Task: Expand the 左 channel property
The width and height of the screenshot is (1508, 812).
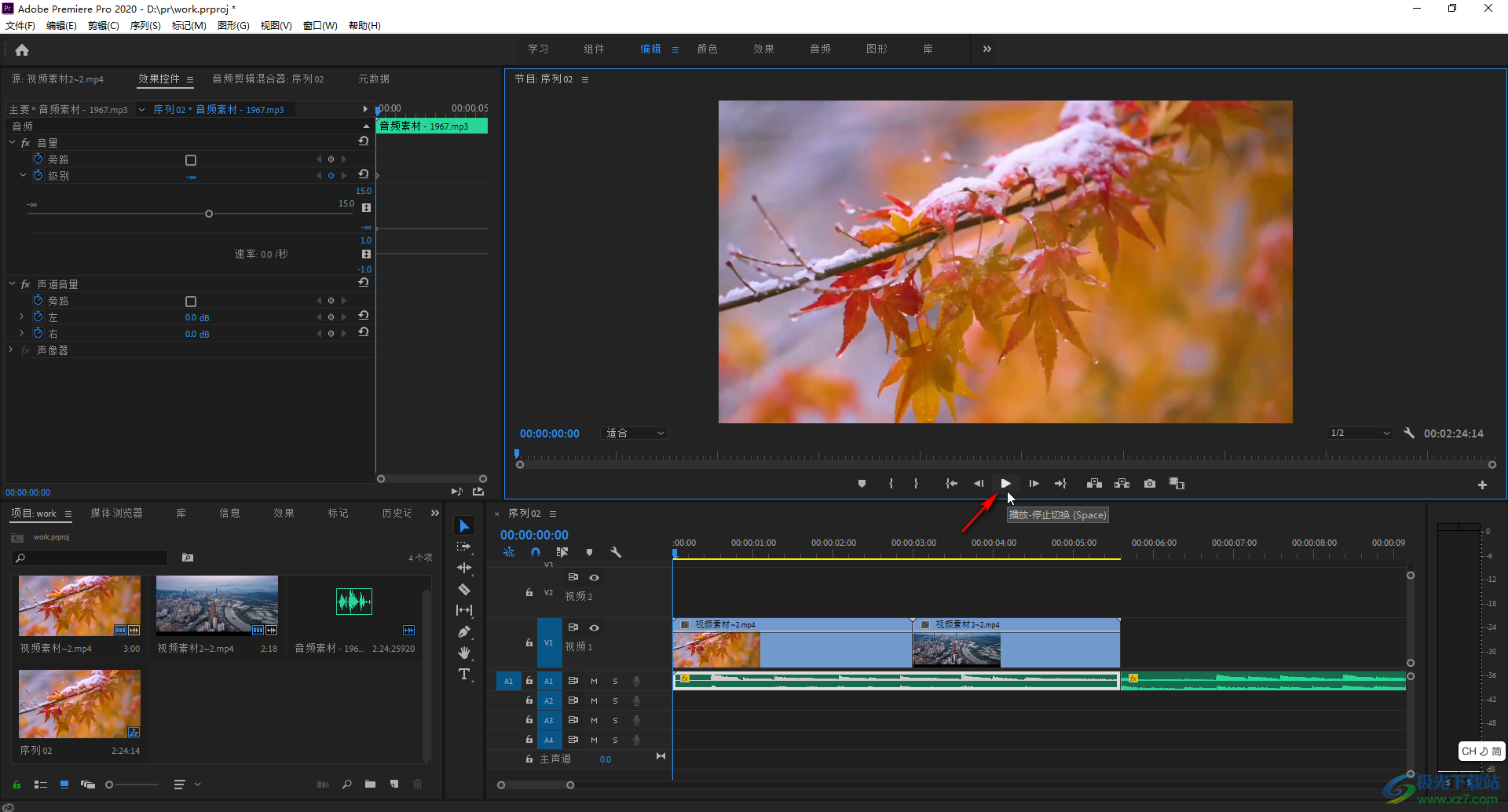Action: tap(21, 316)
